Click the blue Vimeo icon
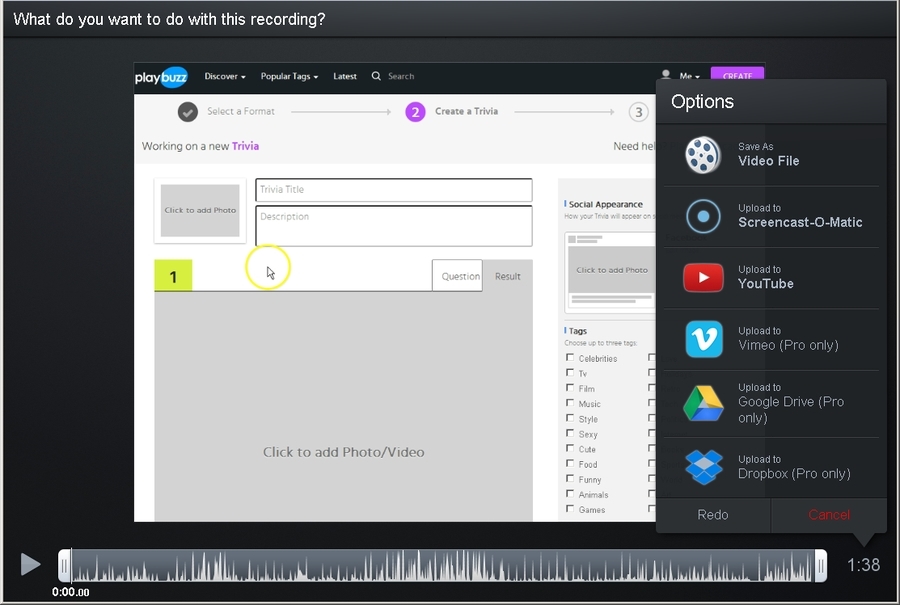The height and width of the screenshot is (605, 900). point(704,339)
